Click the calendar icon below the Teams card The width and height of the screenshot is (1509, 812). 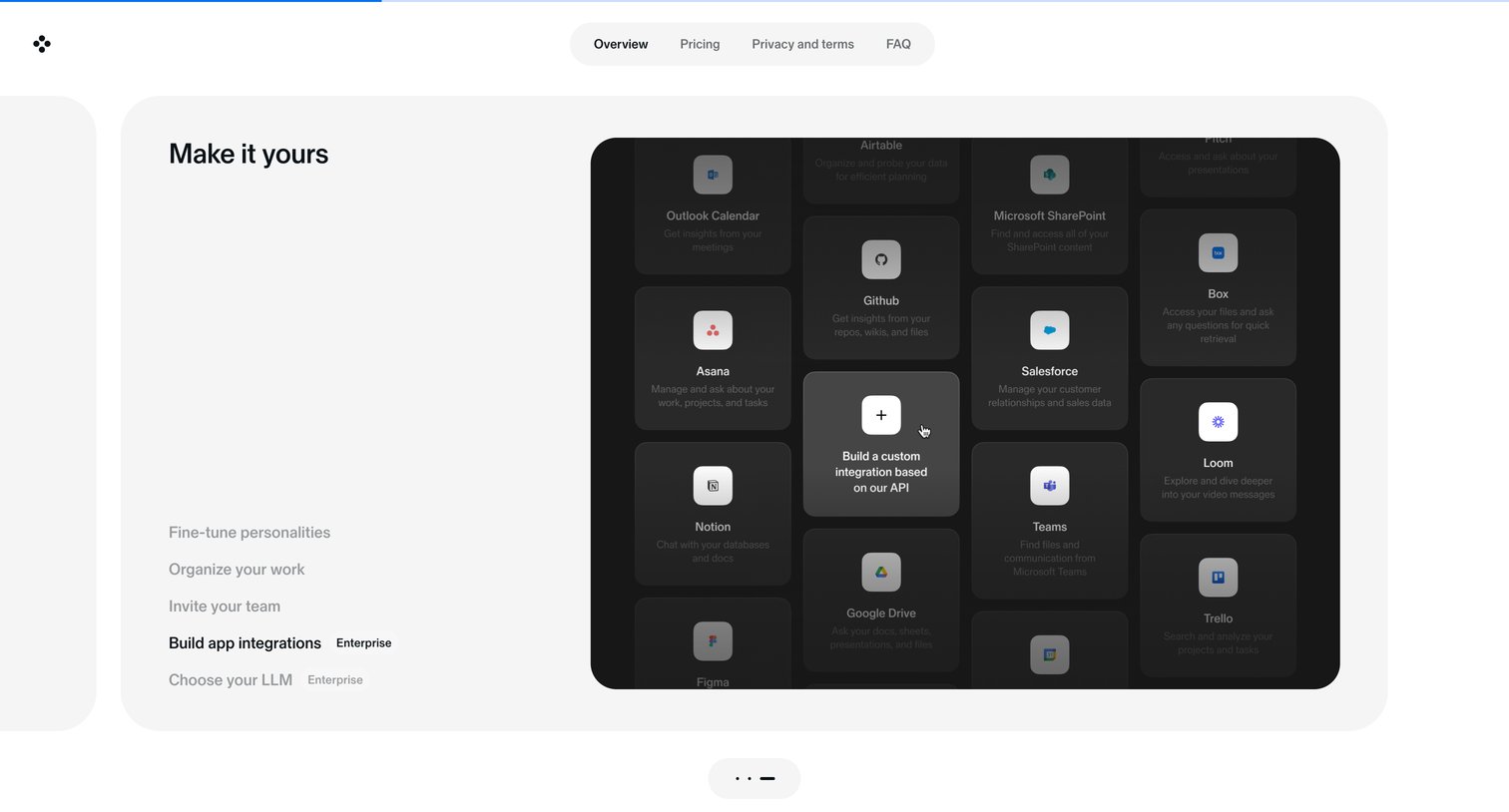pos(1050,654)
